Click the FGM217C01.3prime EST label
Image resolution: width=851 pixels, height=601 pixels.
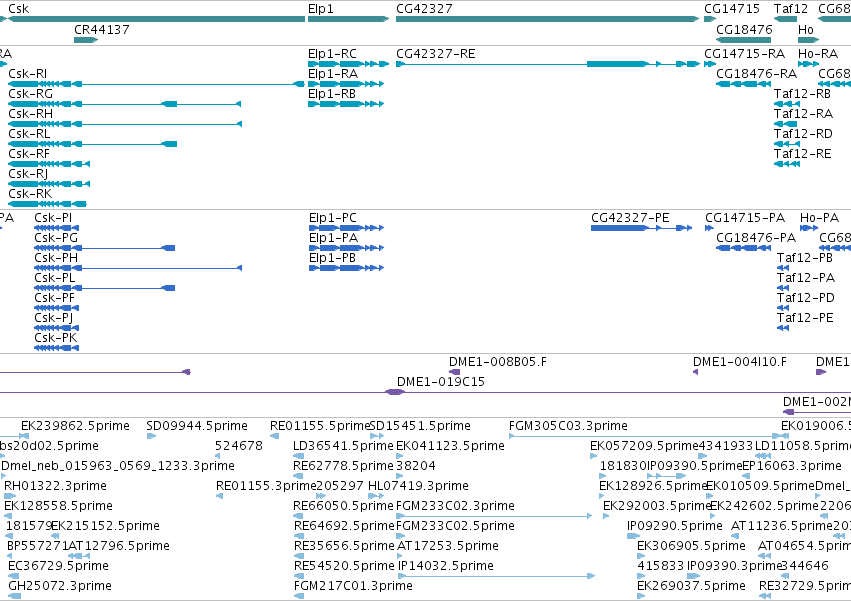[353, 586]
